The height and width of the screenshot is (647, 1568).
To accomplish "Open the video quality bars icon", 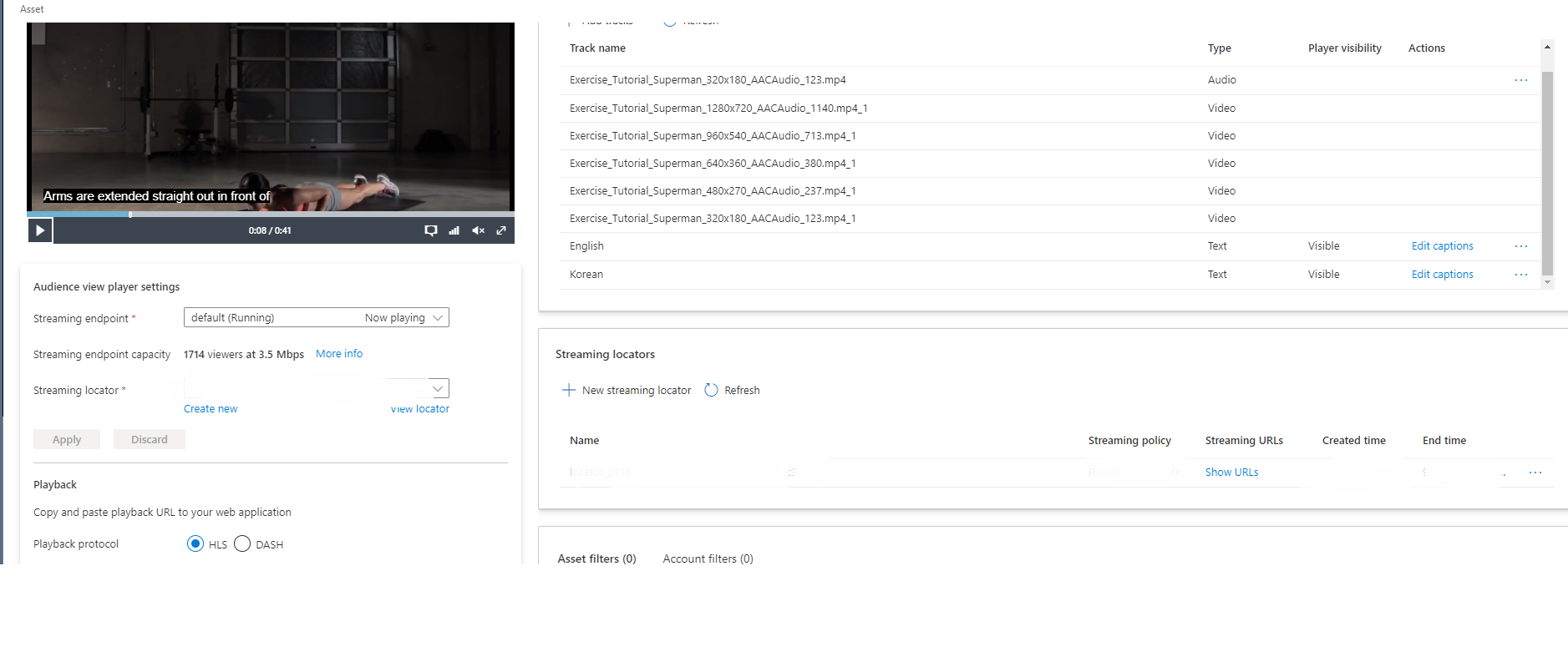I will (x=454, y=230).
